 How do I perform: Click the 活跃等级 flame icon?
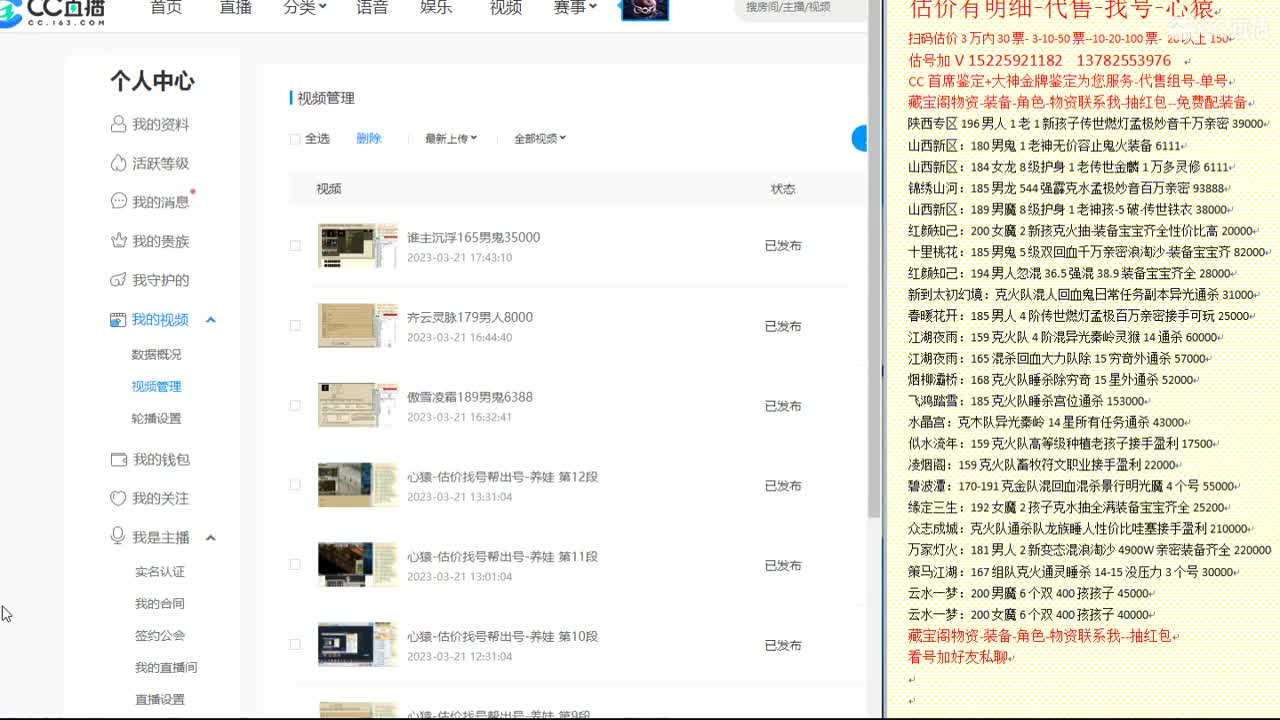click(118, 163)
